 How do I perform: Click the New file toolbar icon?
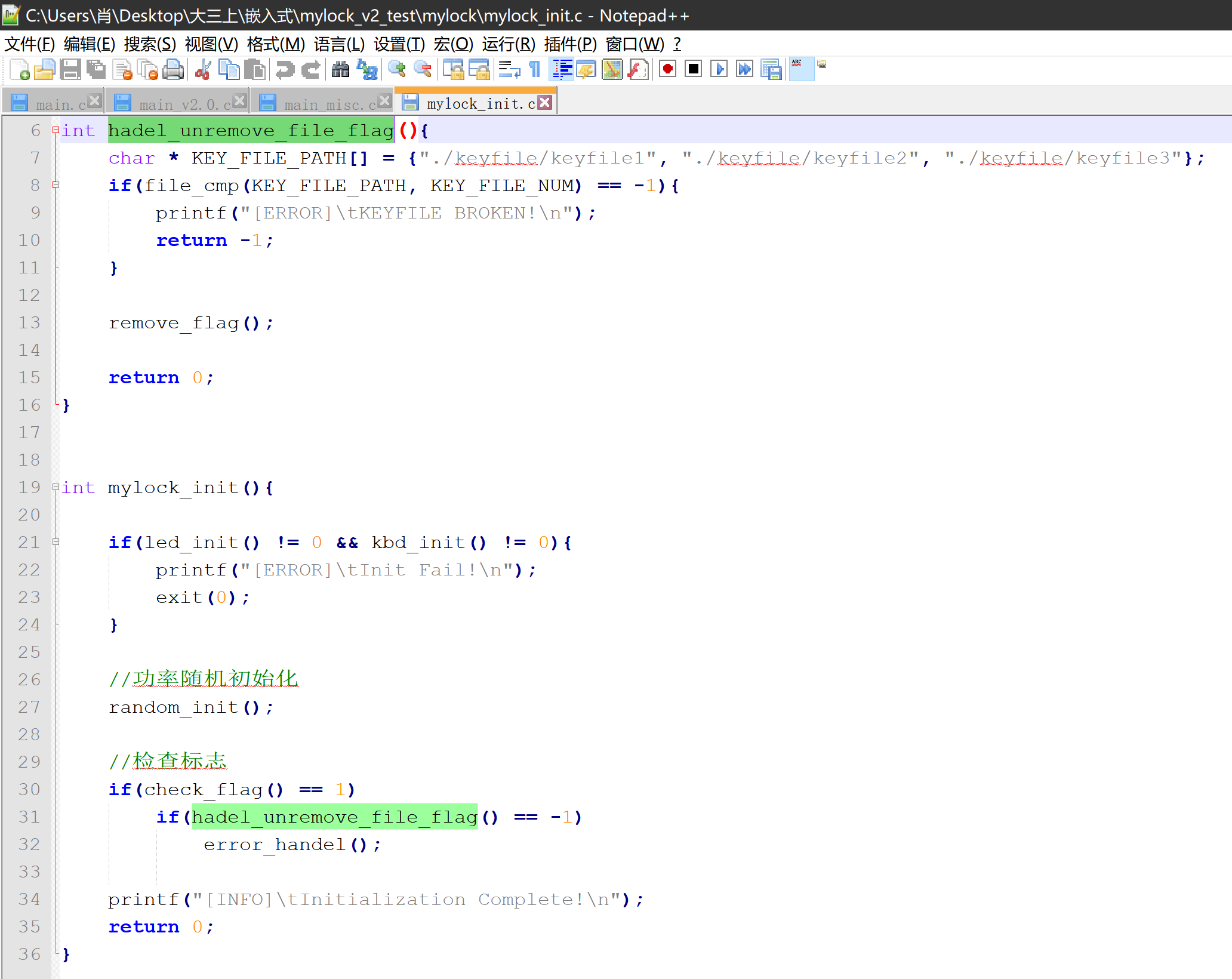pos(19,70)
